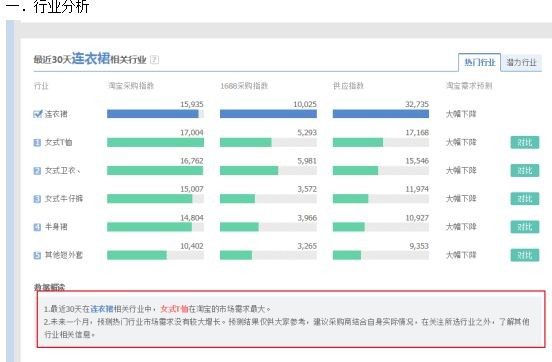The image size is (552, 362).
Task: Click the blue 连衣裙 link in 数据解读
Action: [x=102, y=309]
